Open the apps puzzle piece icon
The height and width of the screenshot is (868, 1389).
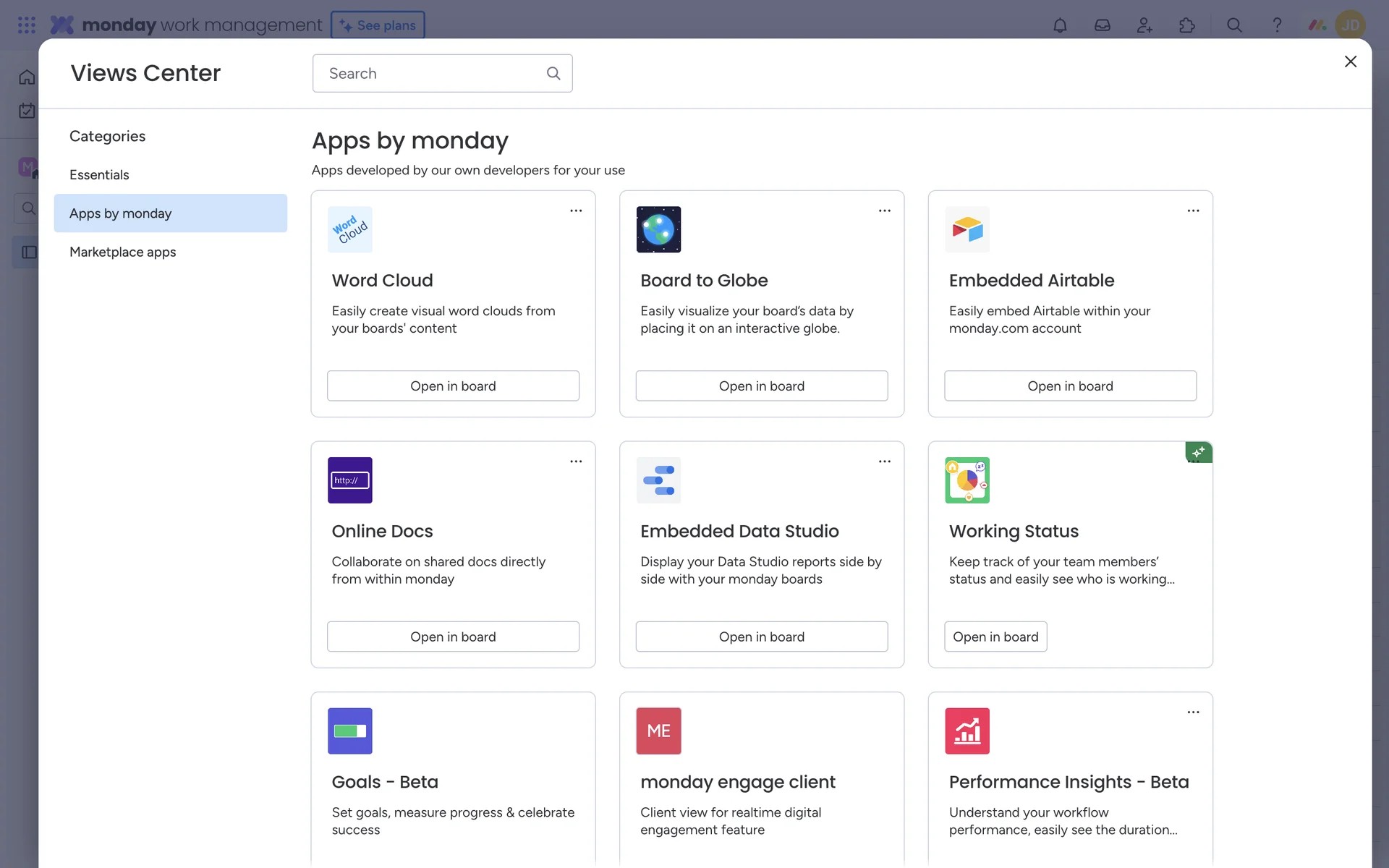point(1187,25)
